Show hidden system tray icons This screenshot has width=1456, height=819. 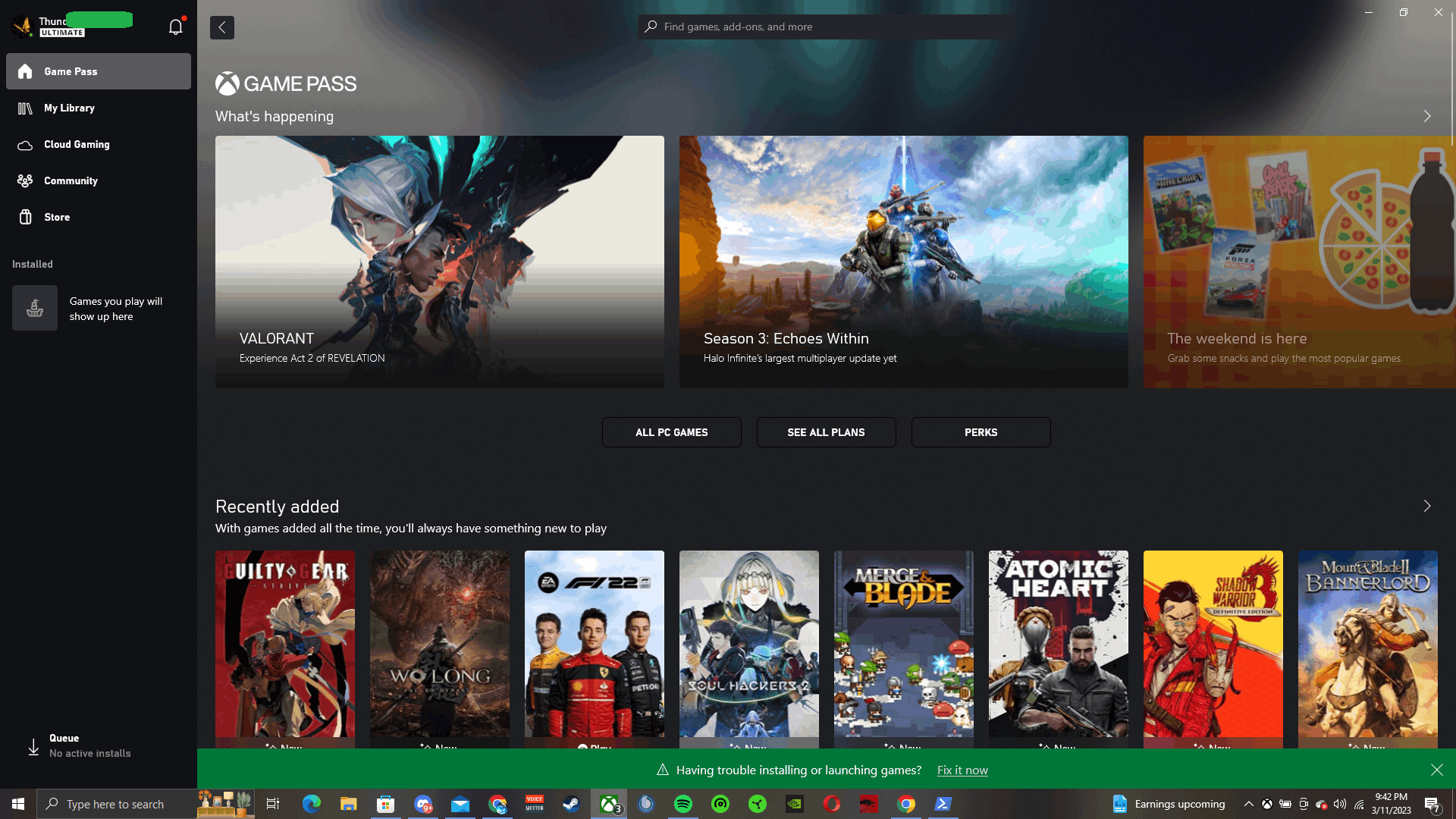(x=1248, y=804)
